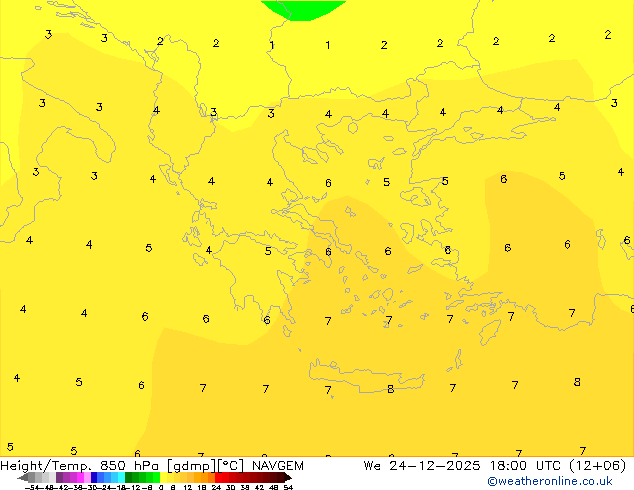Pick the dark green legend swatch
This screenshot has width=634, height=490.
coord(128,477)
